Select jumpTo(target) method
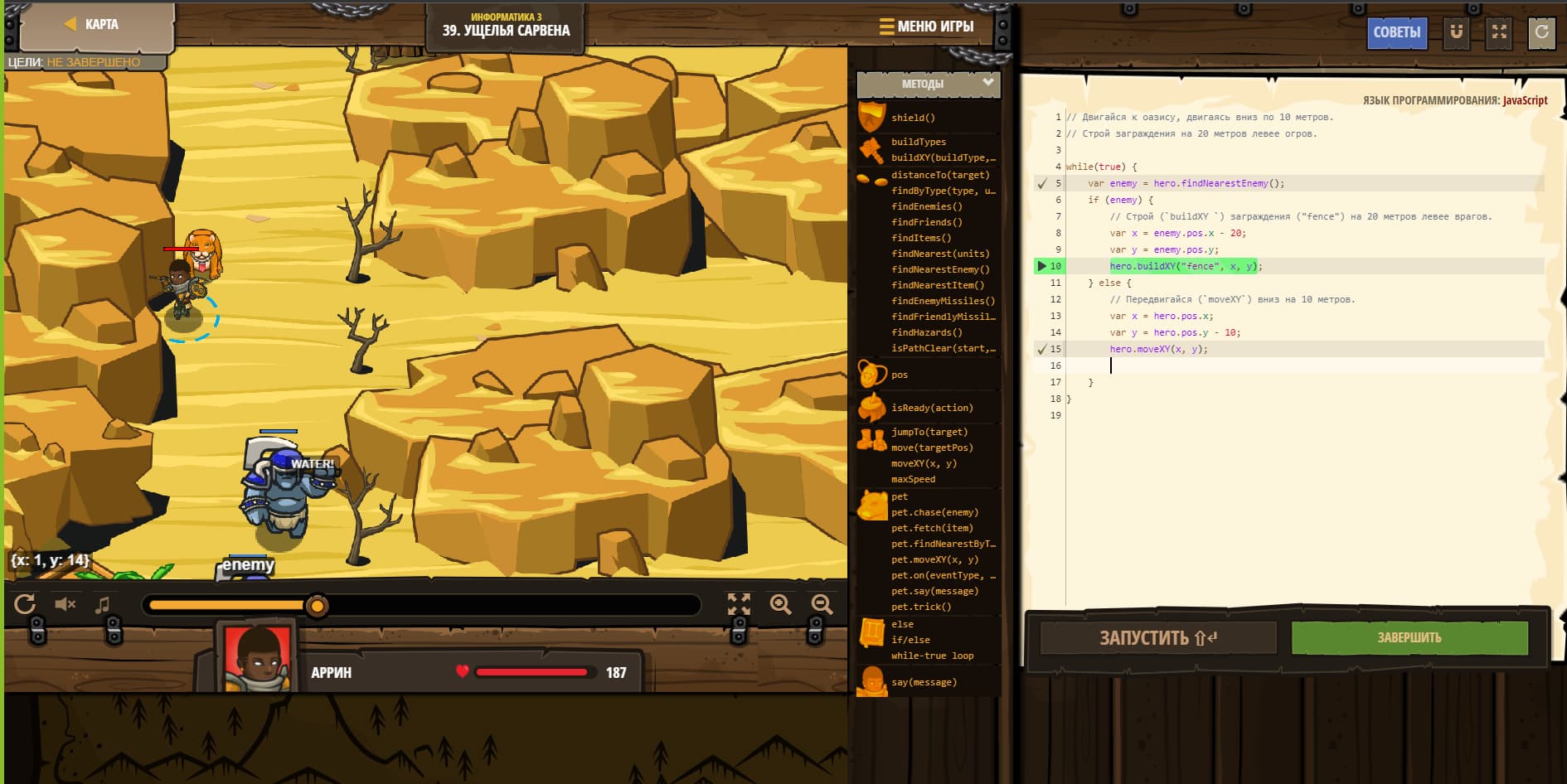Image resolution: width=1567 pixels, height=784 pixels. tap(929, 432)
